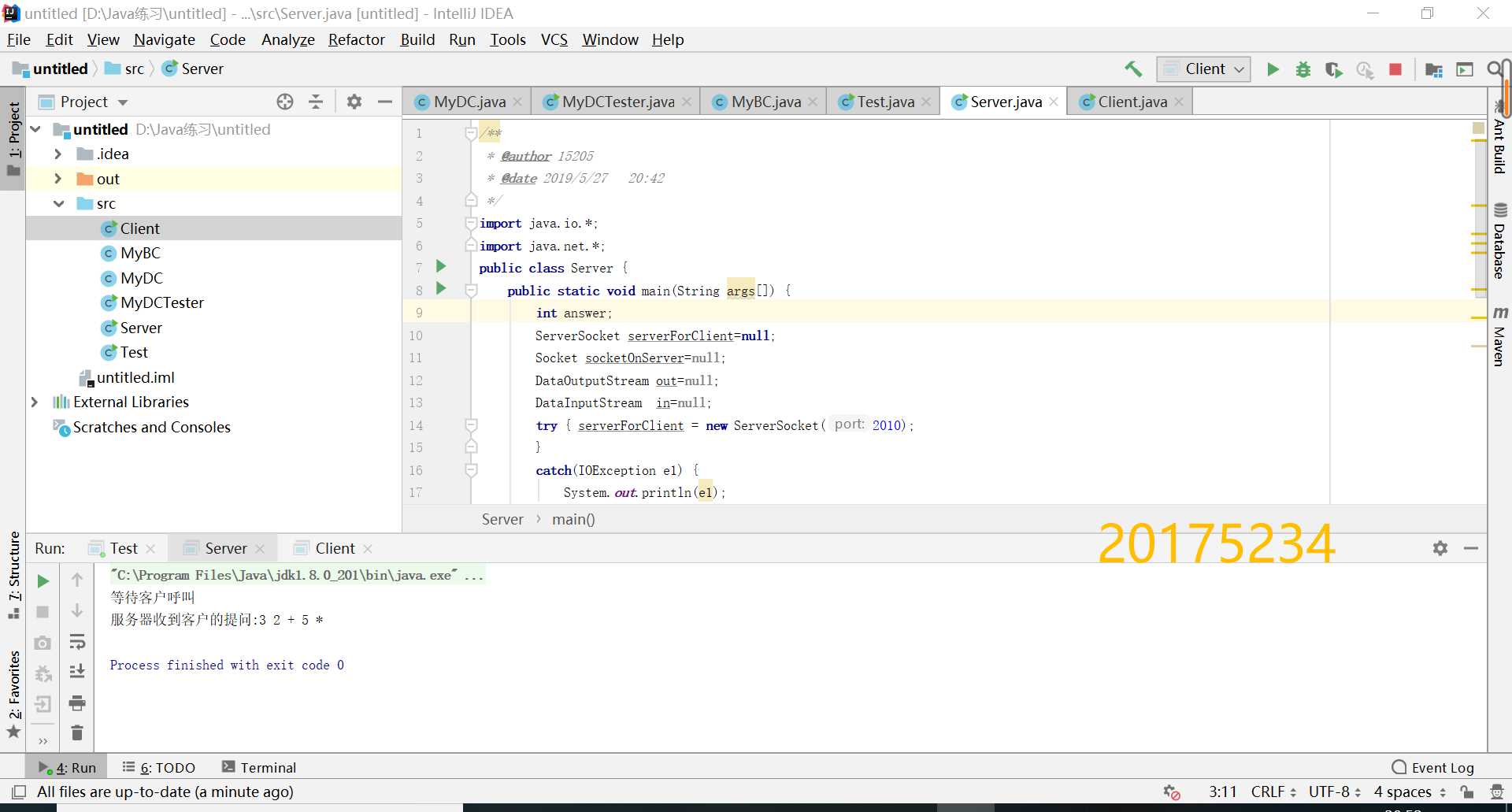Open the Database side panel

click(x=1499, y=241)
